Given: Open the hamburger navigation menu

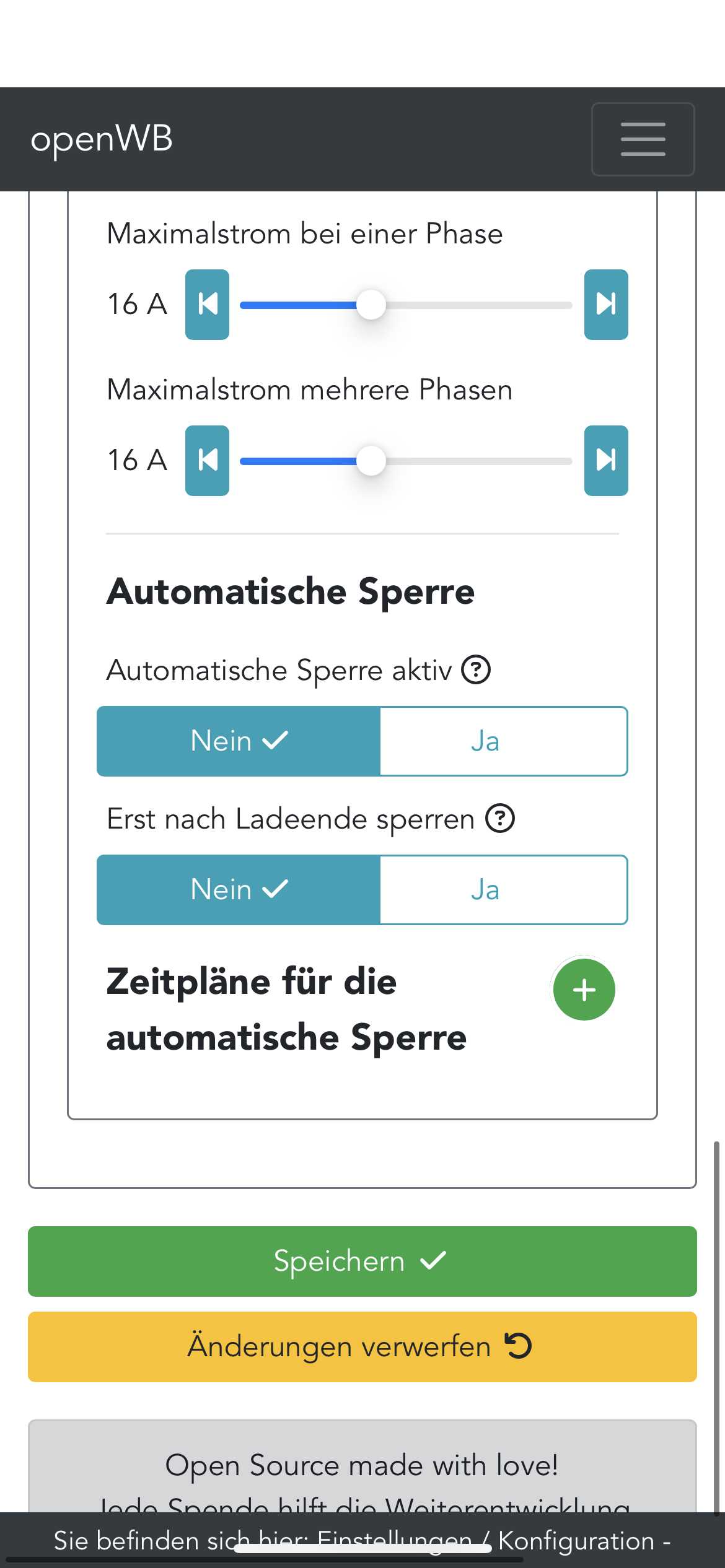Looking at the screenshot, I should [643, 139].
